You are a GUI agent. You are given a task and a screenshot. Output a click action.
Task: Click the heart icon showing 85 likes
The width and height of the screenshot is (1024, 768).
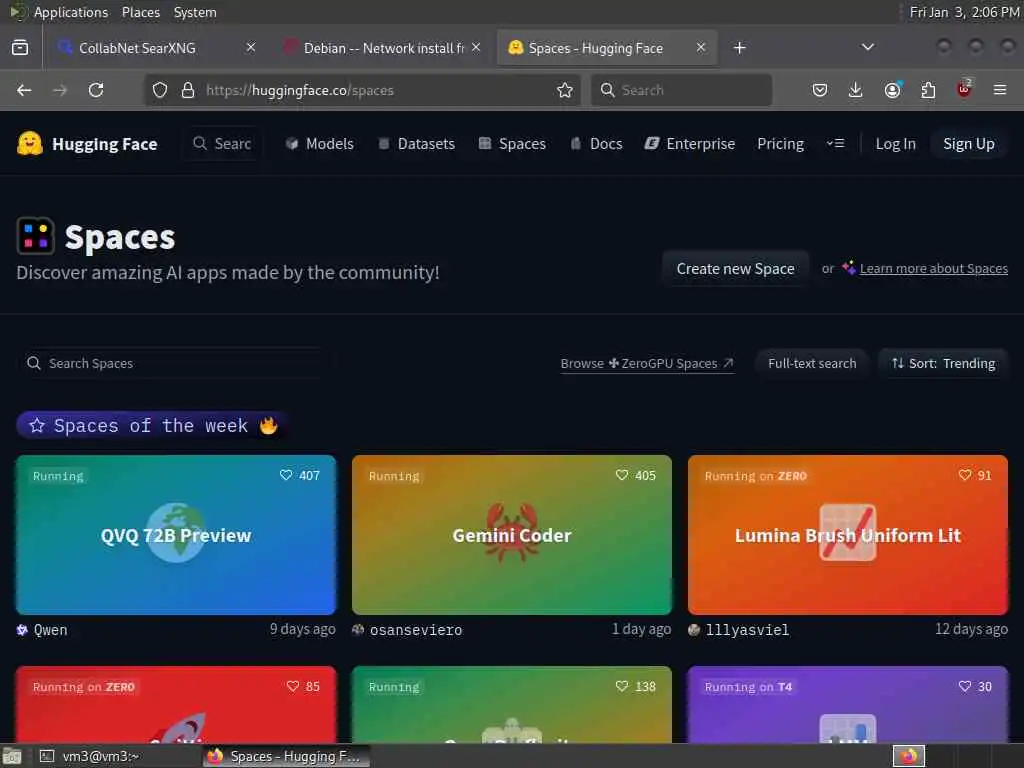point(293,686)
